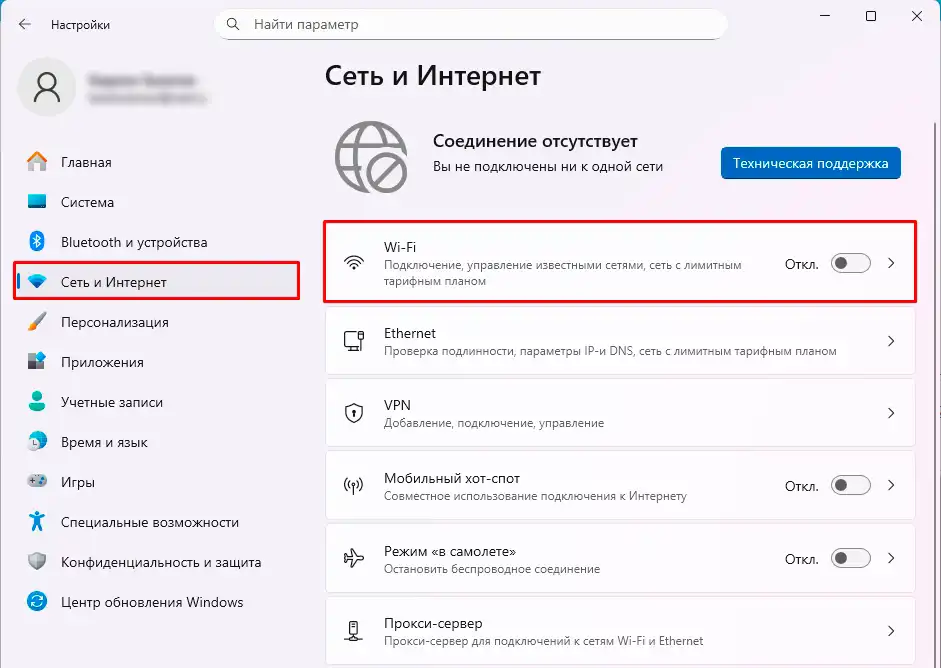The image size is (941, 668).
Task: Click the Техническая поддержка button
Action: tap(810, 162)
